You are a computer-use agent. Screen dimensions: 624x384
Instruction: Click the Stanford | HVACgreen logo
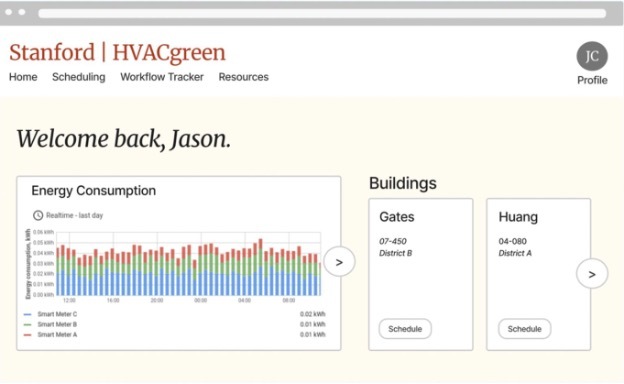117,53
